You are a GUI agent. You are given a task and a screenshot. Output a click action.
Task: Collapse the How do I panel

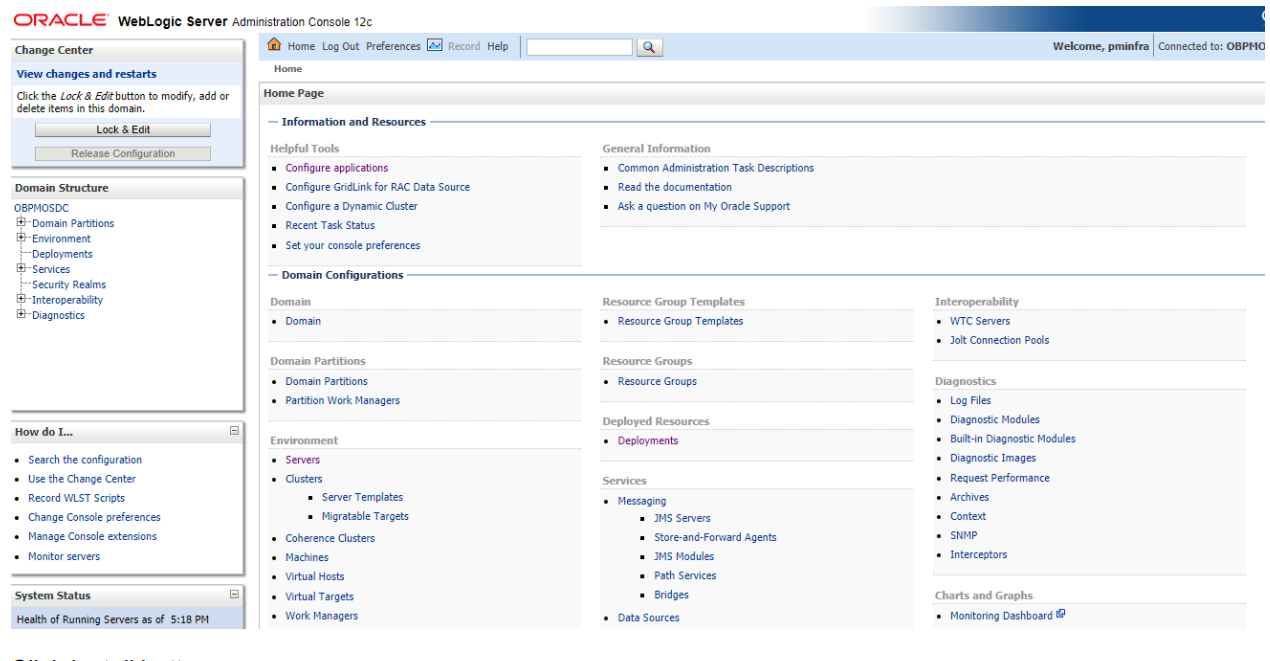[234, 431]
